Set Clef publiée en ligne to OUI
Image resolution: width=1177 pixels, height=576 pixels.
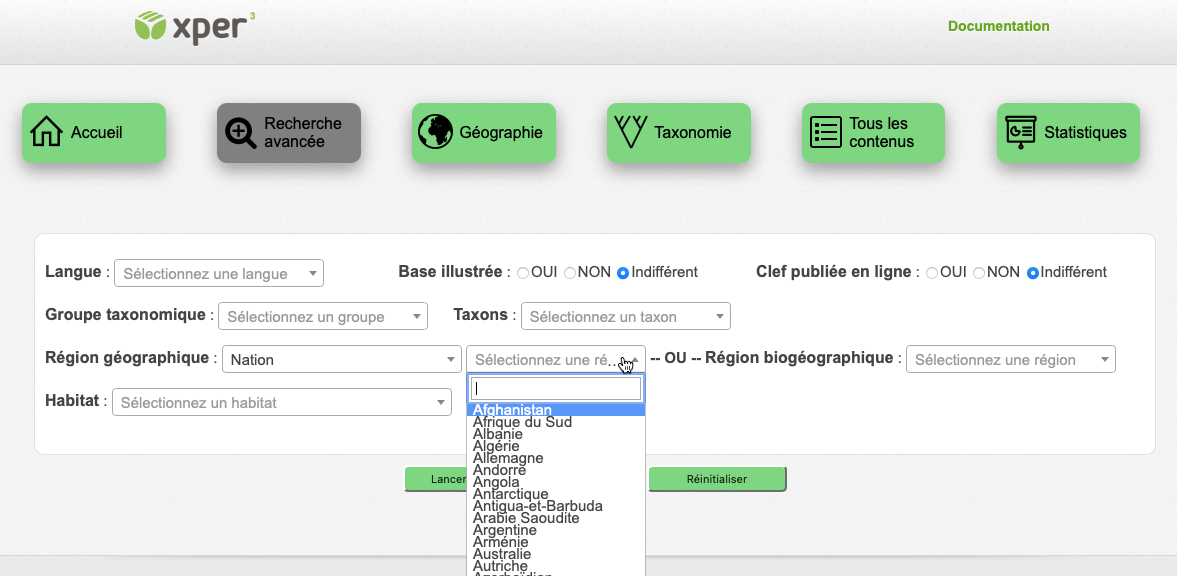pos(932,273)
